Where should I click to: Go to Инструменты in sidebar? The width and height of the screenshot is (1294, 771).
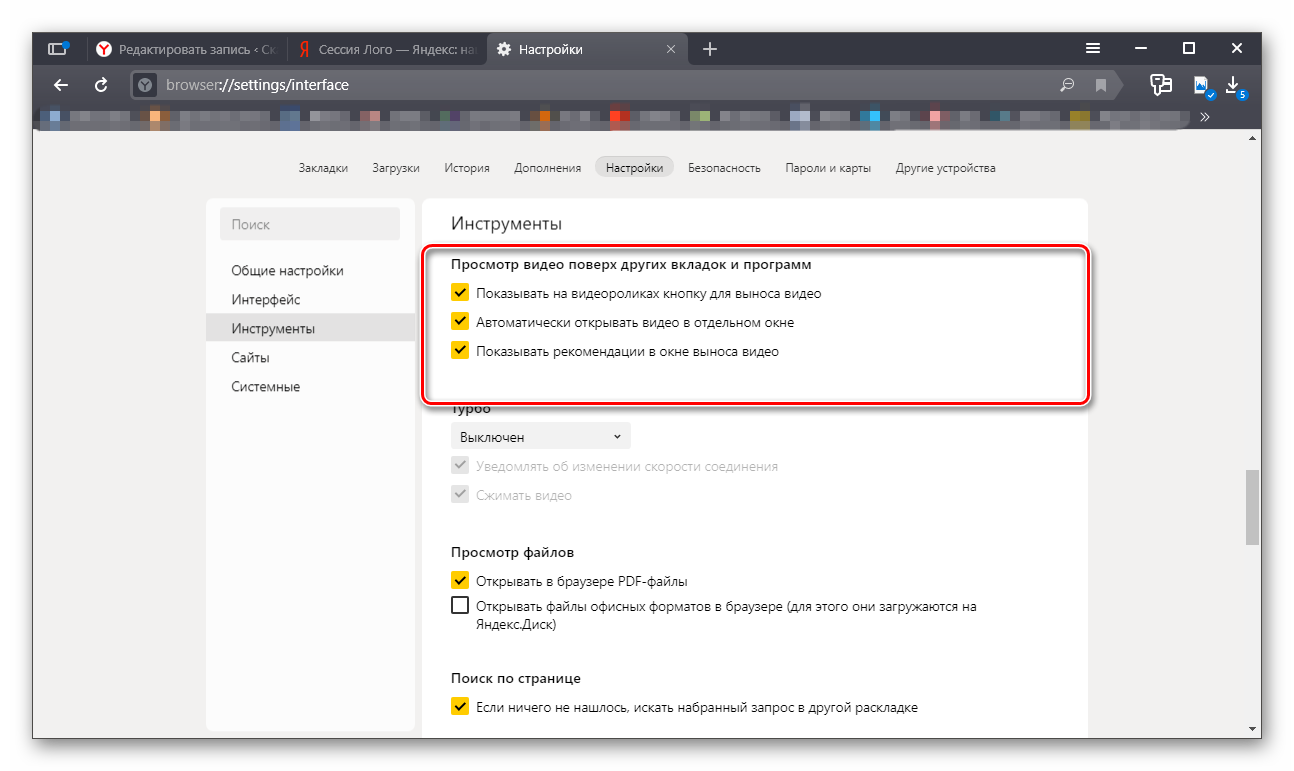(310, 328)
